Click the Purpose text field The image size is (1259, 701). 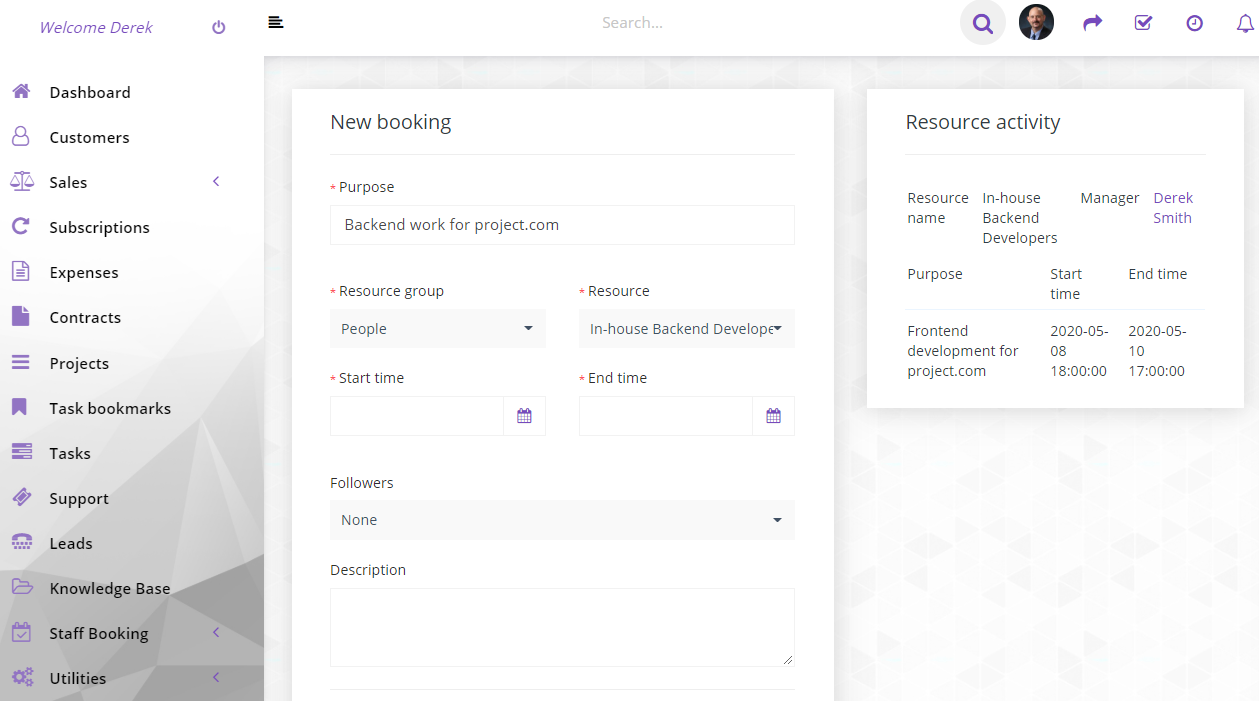[562, 225]
